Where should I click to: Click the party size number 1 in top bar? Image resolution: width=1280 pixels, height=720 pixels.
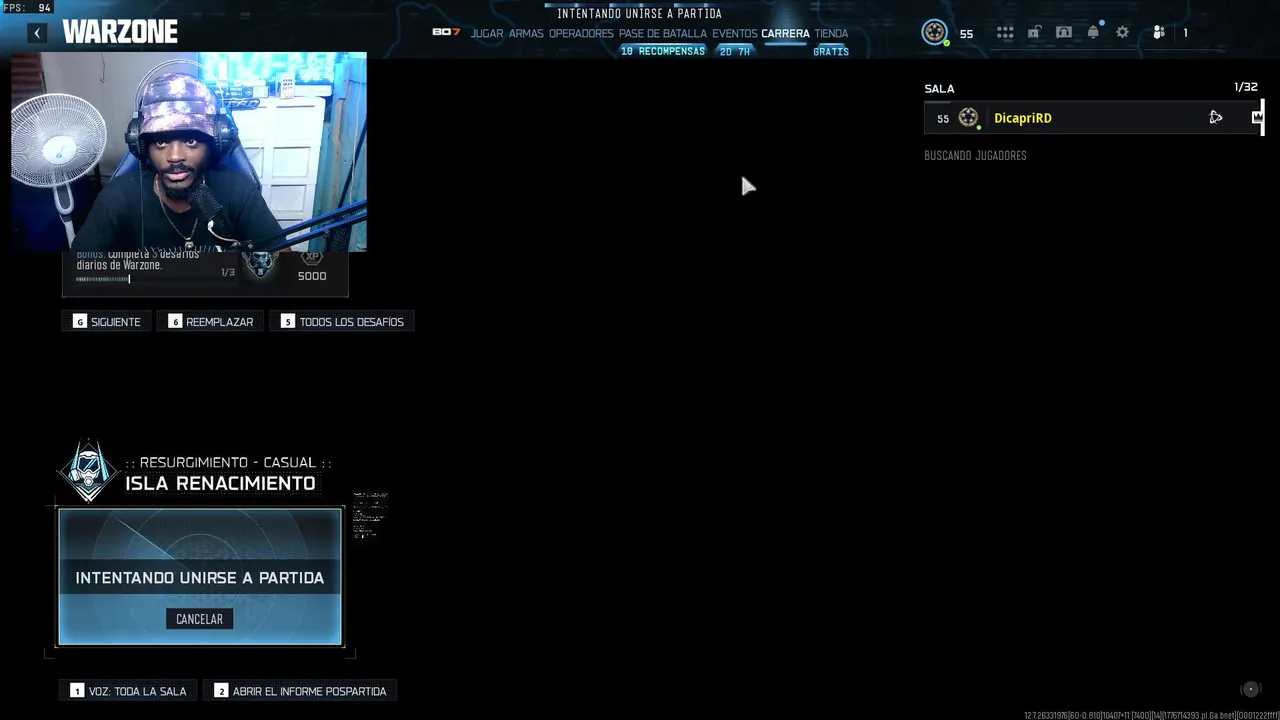[1186, 33]
